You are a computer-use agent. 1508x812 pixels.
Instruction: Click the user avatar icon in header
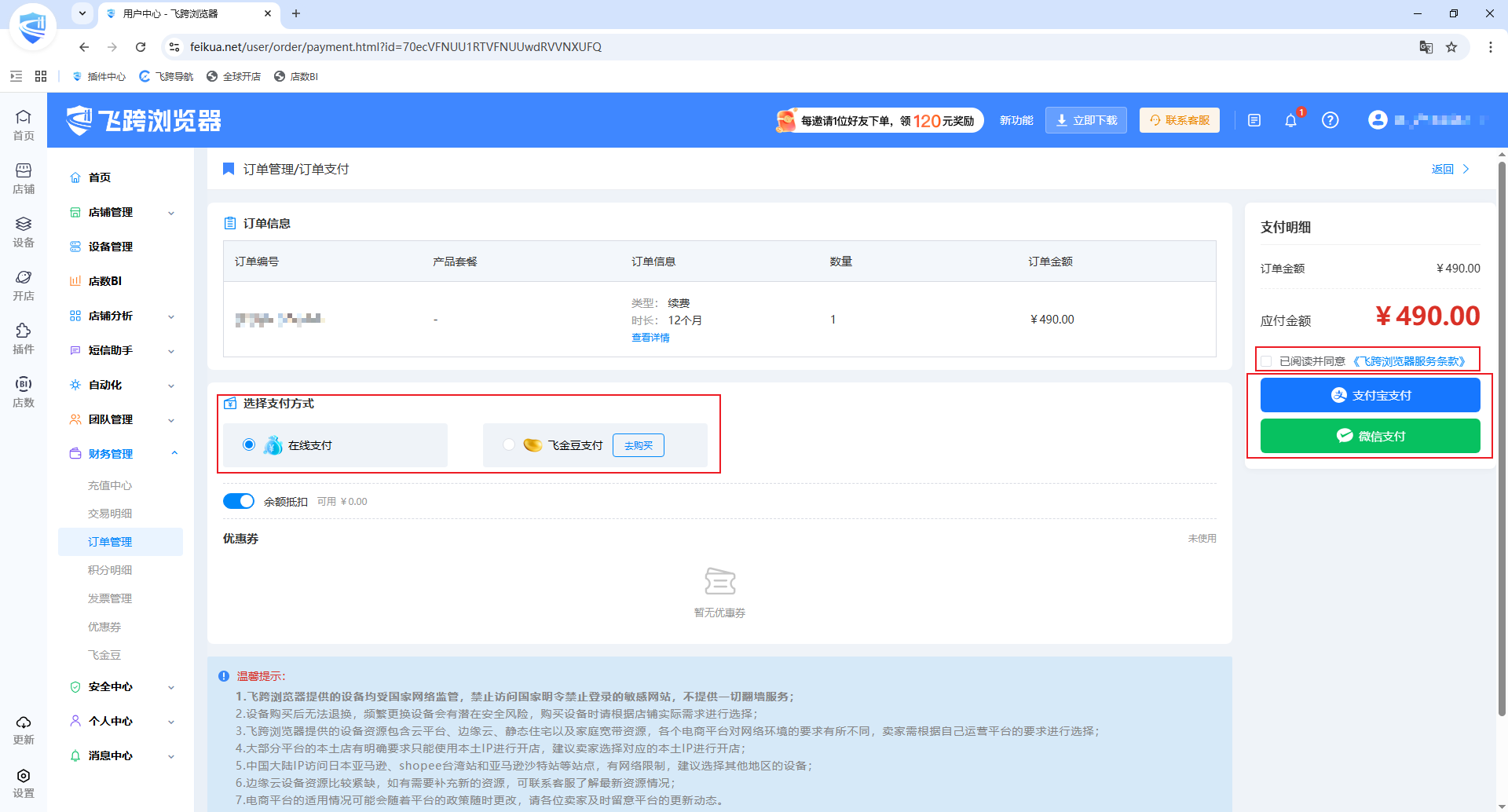(1377, 120)
